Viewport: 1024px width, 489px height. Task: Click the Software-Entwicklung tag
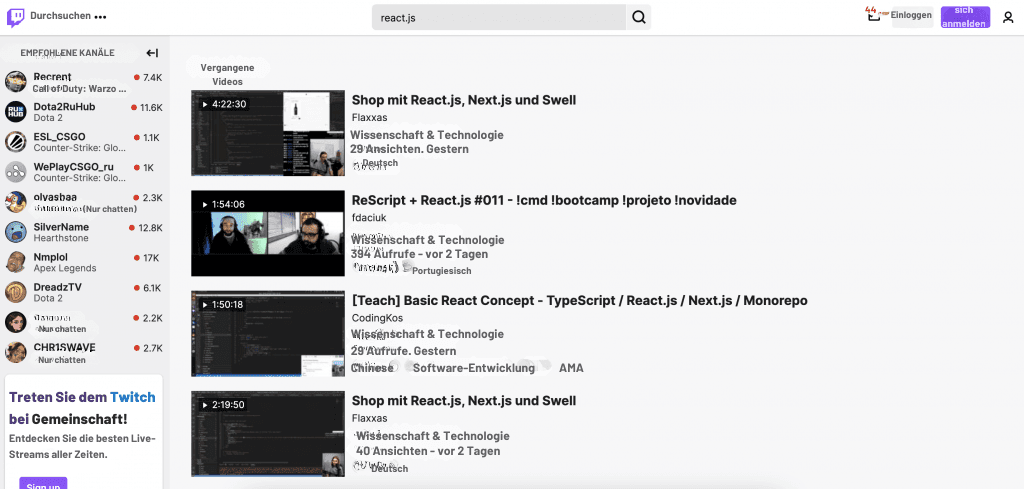[474, 368]
